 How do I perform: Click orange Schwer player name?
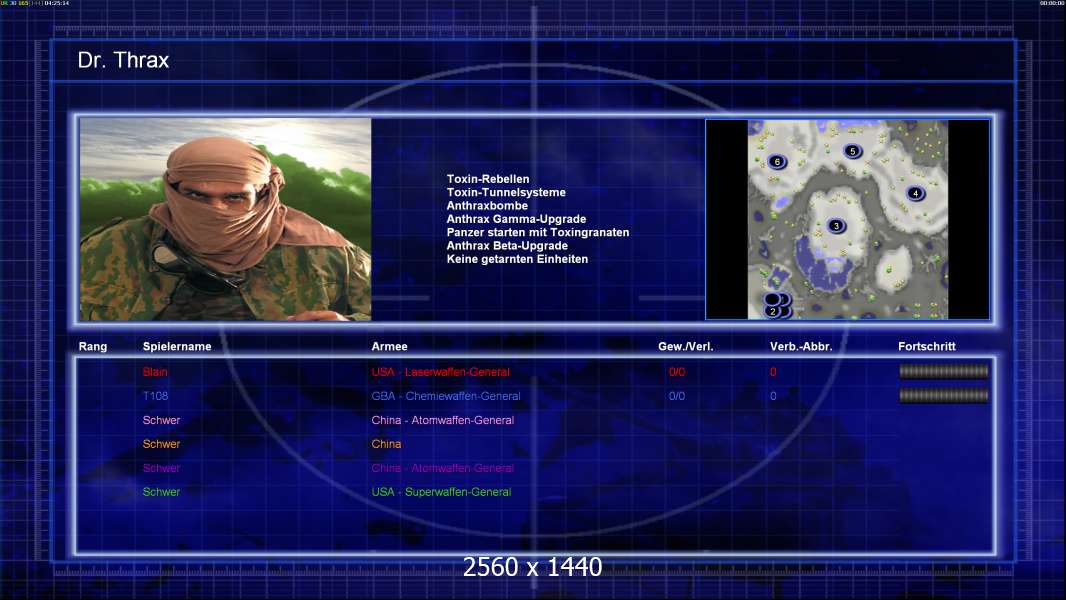161,444
